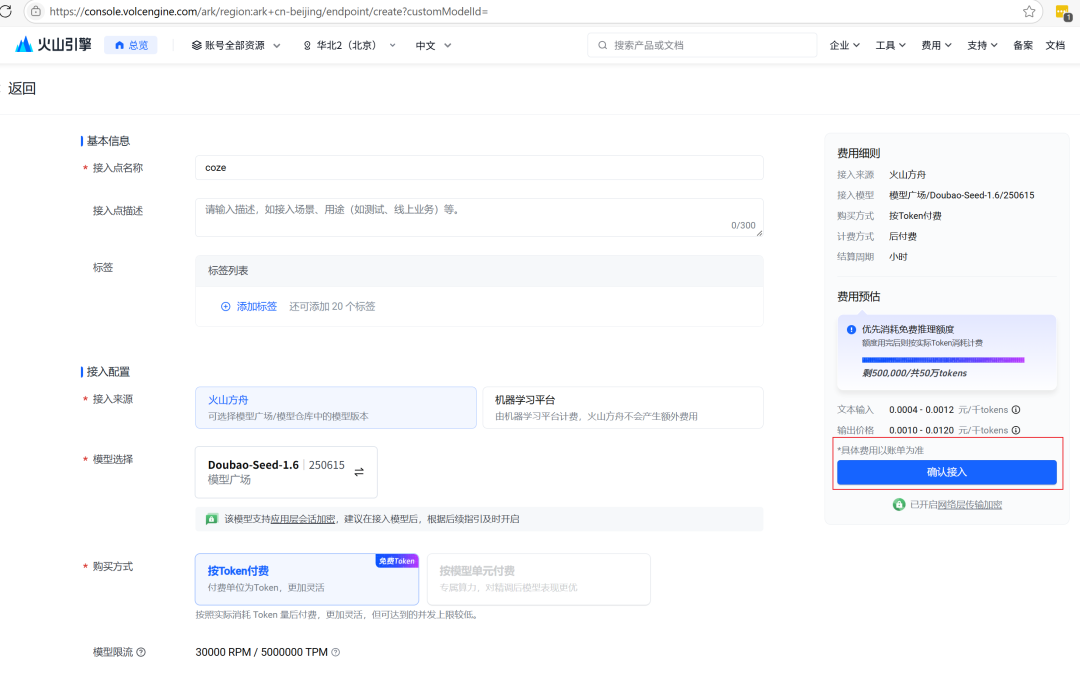Click blue info icon in 费用预估 card

[x=851, y=329]
